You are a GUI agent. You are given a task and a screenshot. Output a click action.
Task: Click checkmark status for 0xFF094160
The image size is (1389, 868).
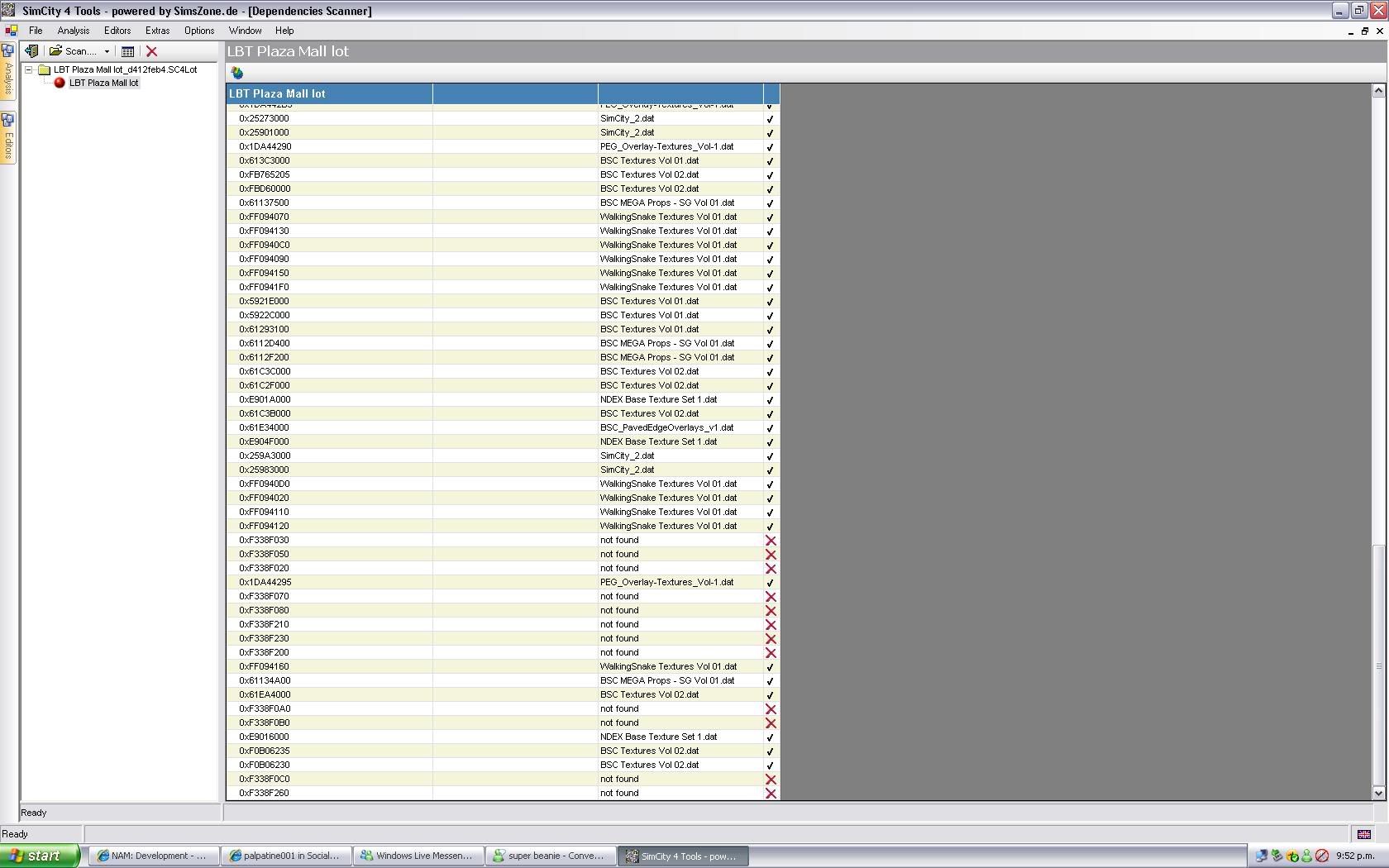(770, 667)
